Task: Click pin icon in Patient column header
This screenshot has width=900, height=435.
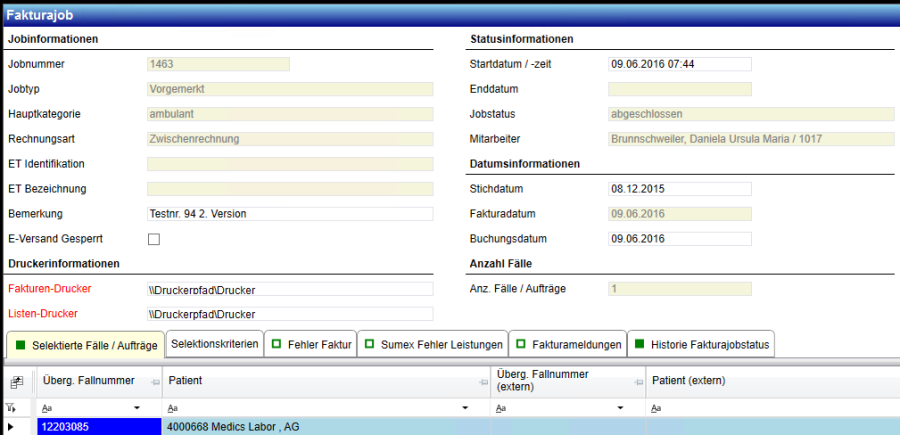Action: pos(479,382)
